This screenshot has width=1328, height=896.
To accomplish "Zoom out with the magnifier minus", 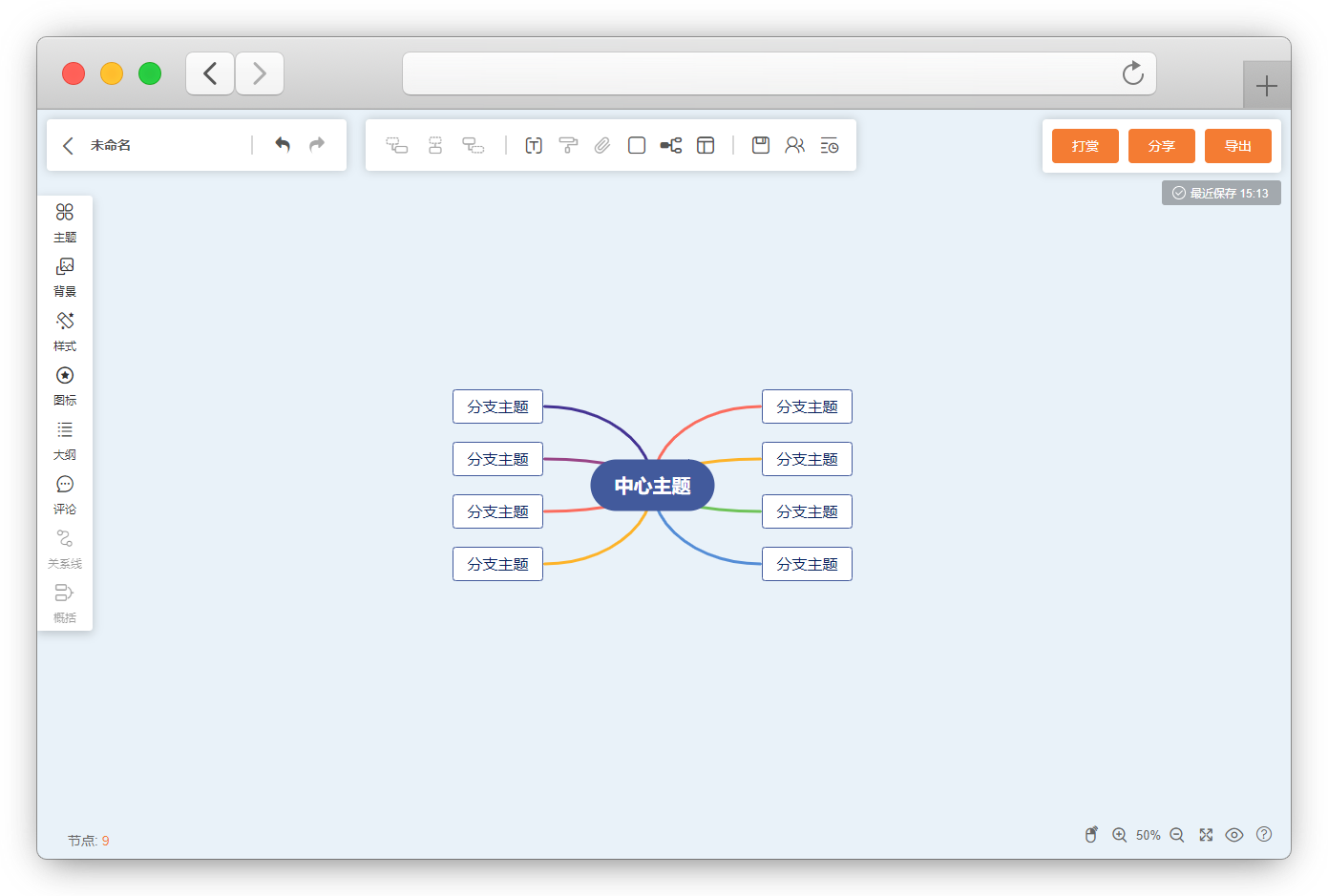I will click(1177, 835).
